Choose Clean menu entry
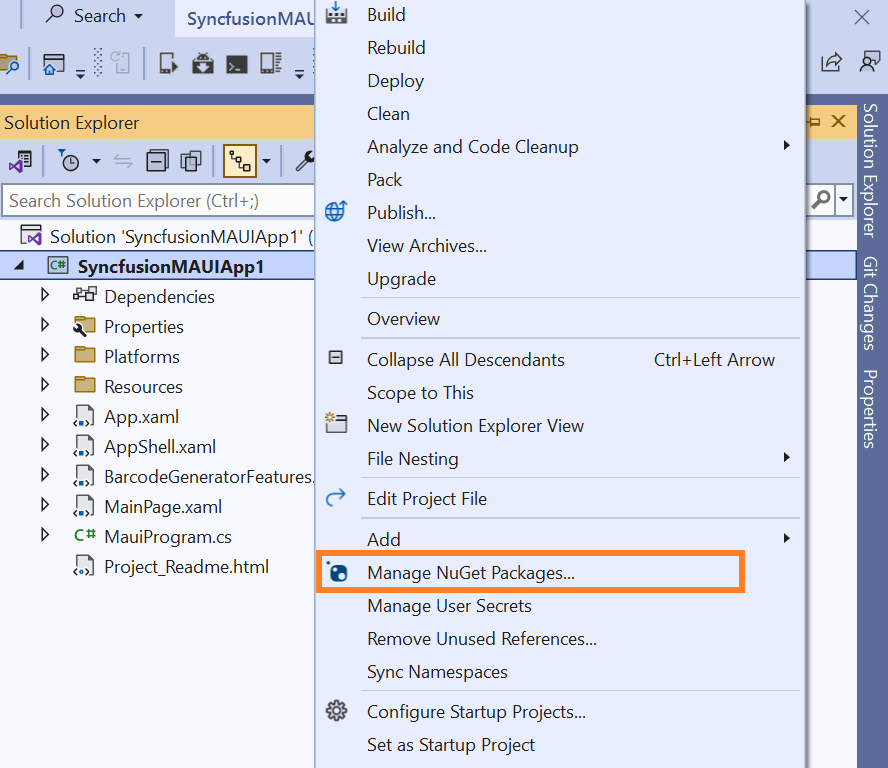 point(560,114)
